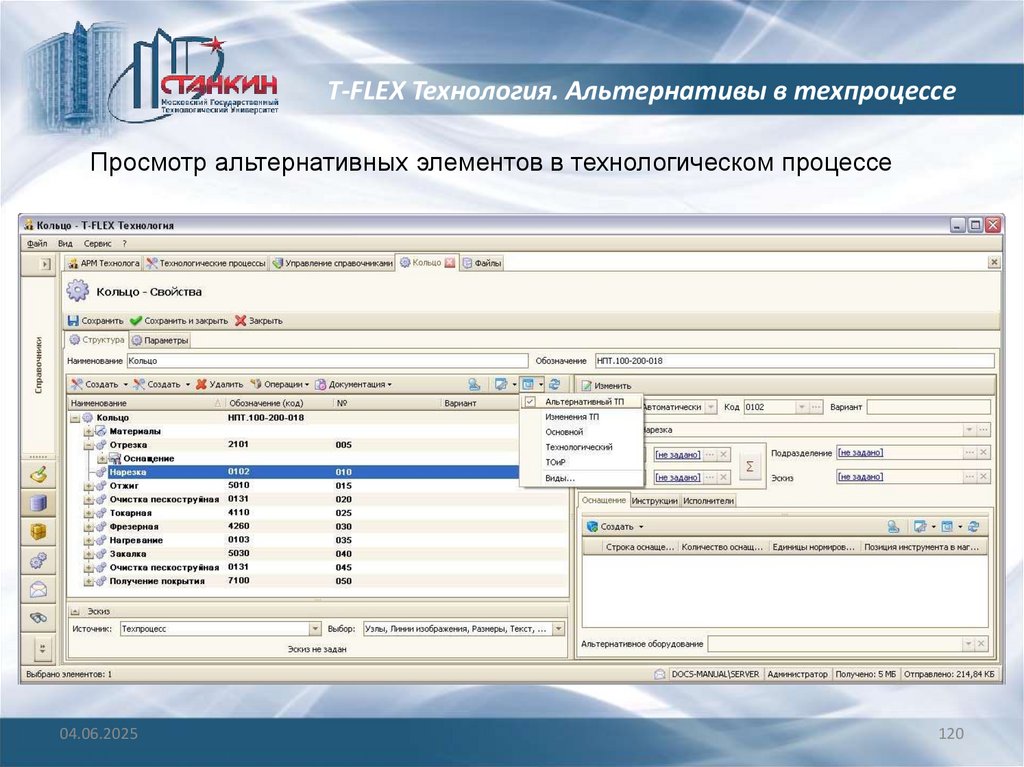Open the Сервис menu
1024x767 pixels.
tap(97, 244)
